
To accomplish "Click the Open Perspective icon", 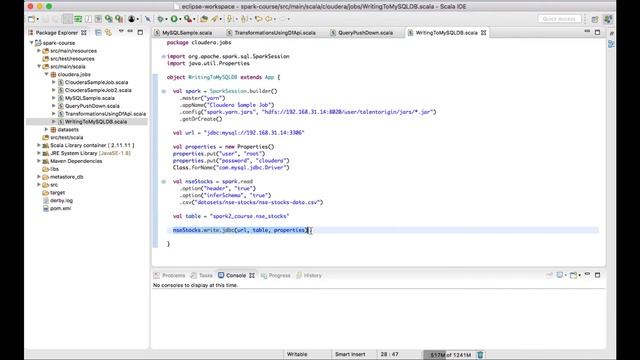I will click(595, 19).
